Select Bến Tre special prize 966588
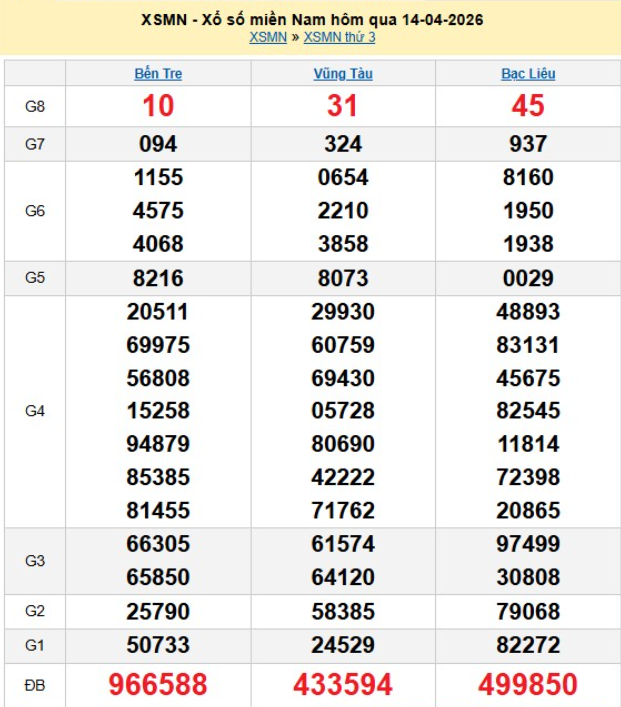 point(158,684)
